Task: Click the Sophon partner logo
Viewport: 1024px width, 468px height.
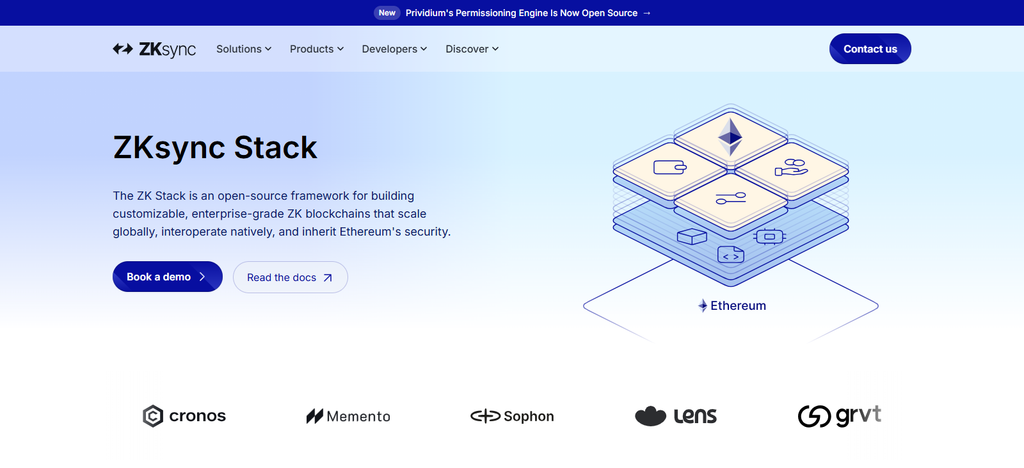Action: click(512, 416)
